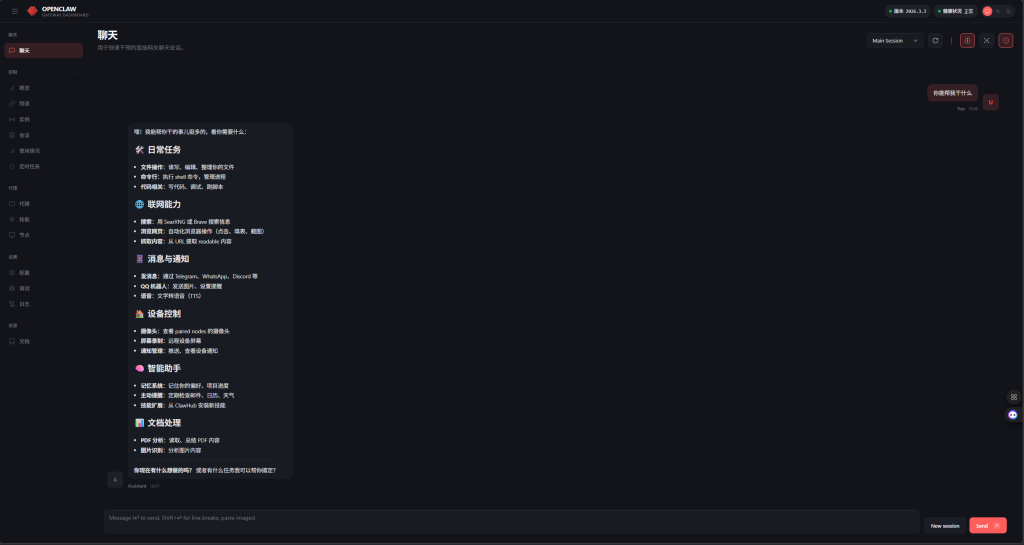The height and width of the screenshot is (545, 1024).
Task: Click the brain thinking toggle button
Action: click(967, 41)
